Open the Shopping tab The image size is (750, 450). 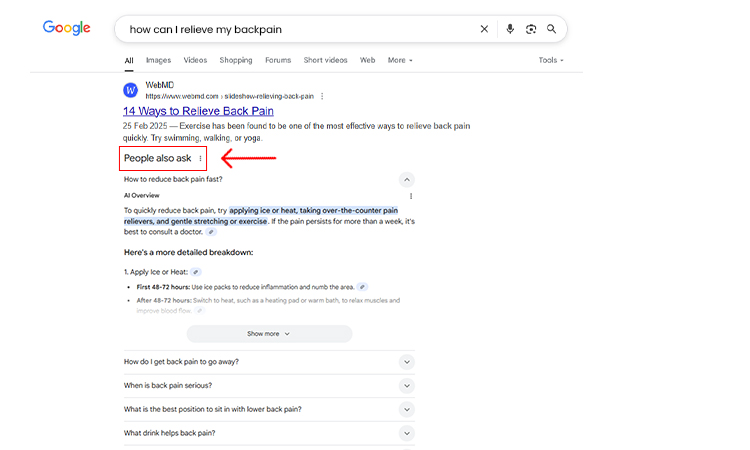[x=236, y=60]
